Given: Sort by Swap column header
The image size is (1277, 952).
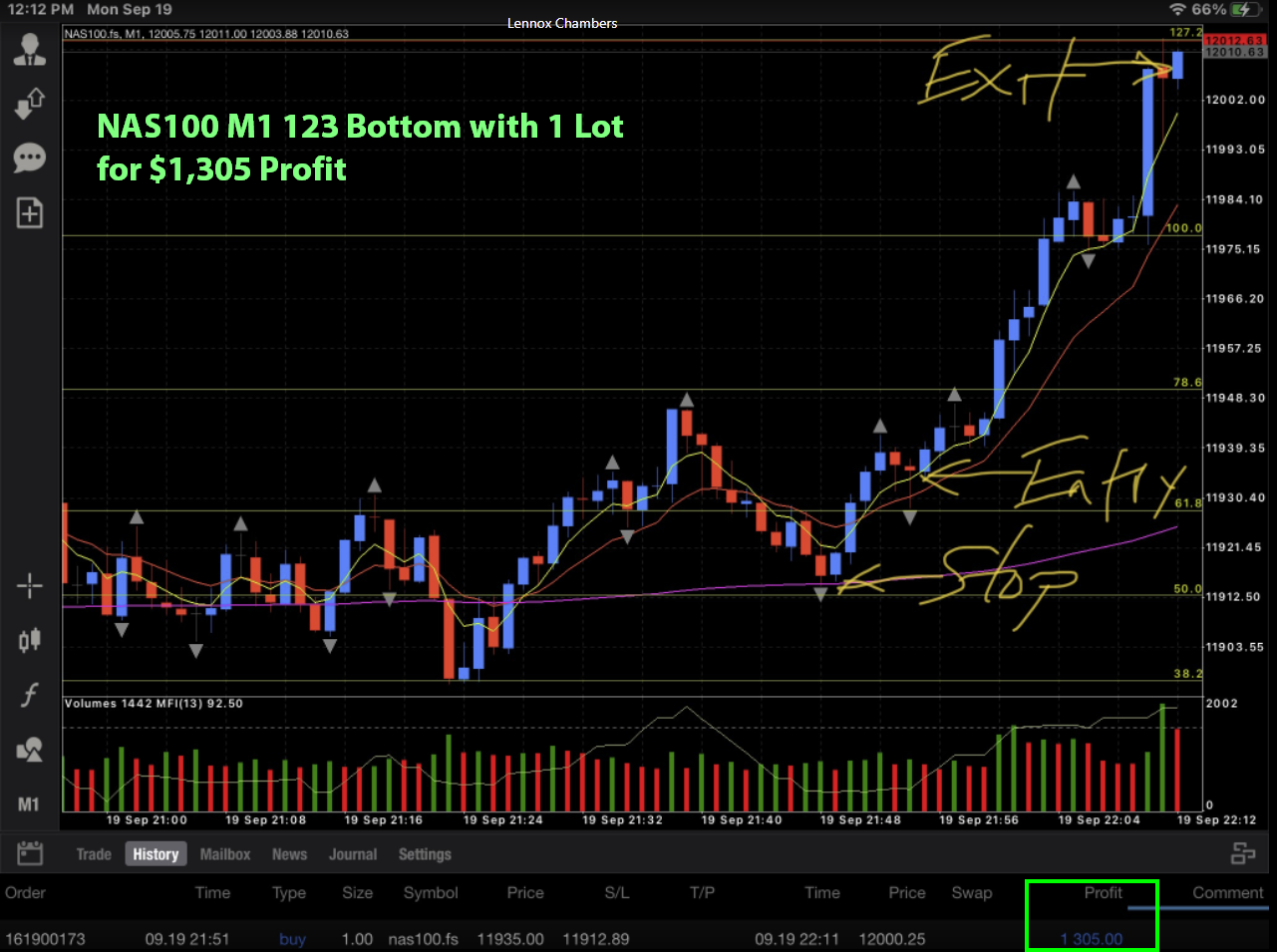Looking at the screenshot, I should (972, 893).
